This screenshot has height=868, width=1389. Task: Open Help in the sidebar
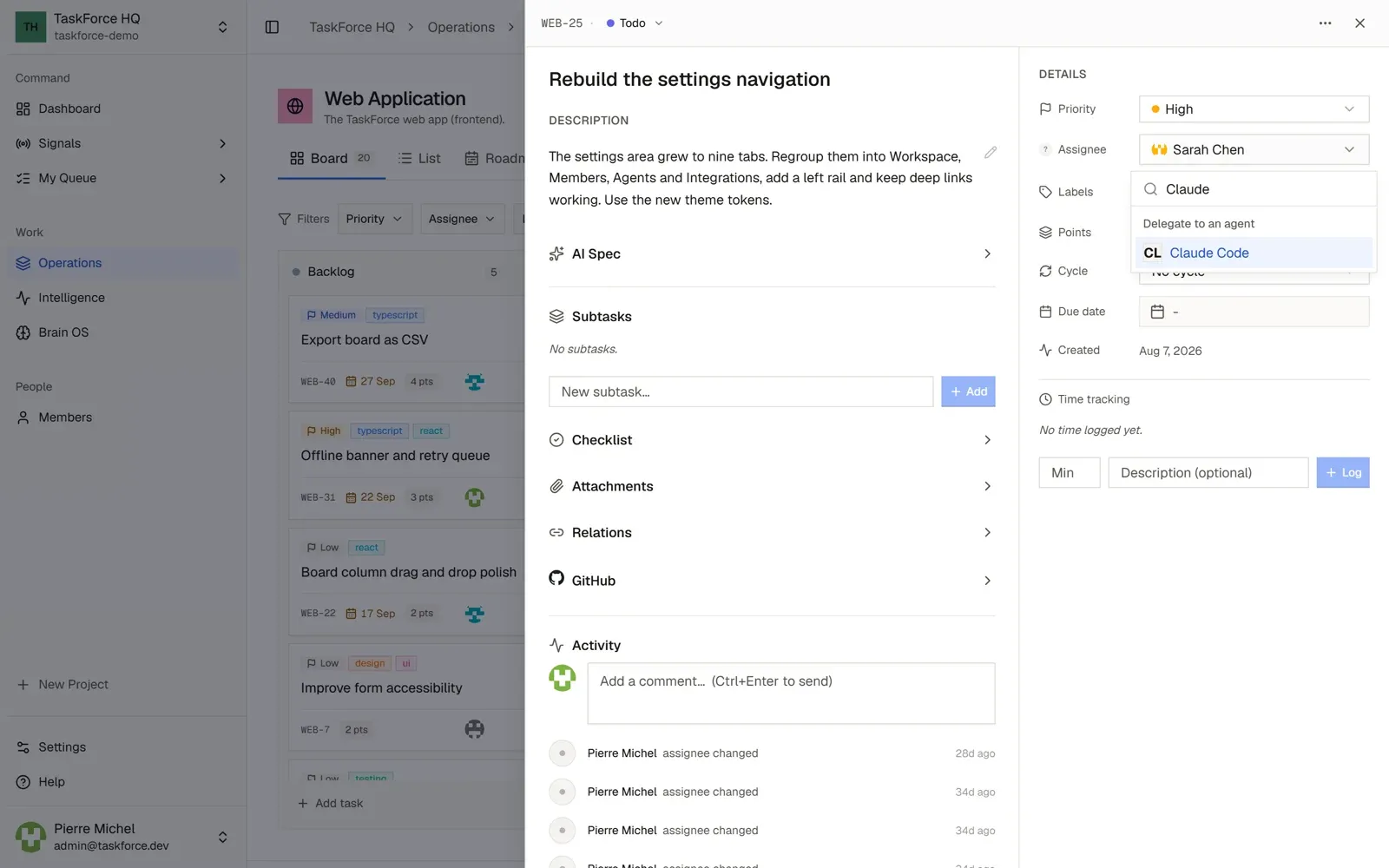coord(122,782)
